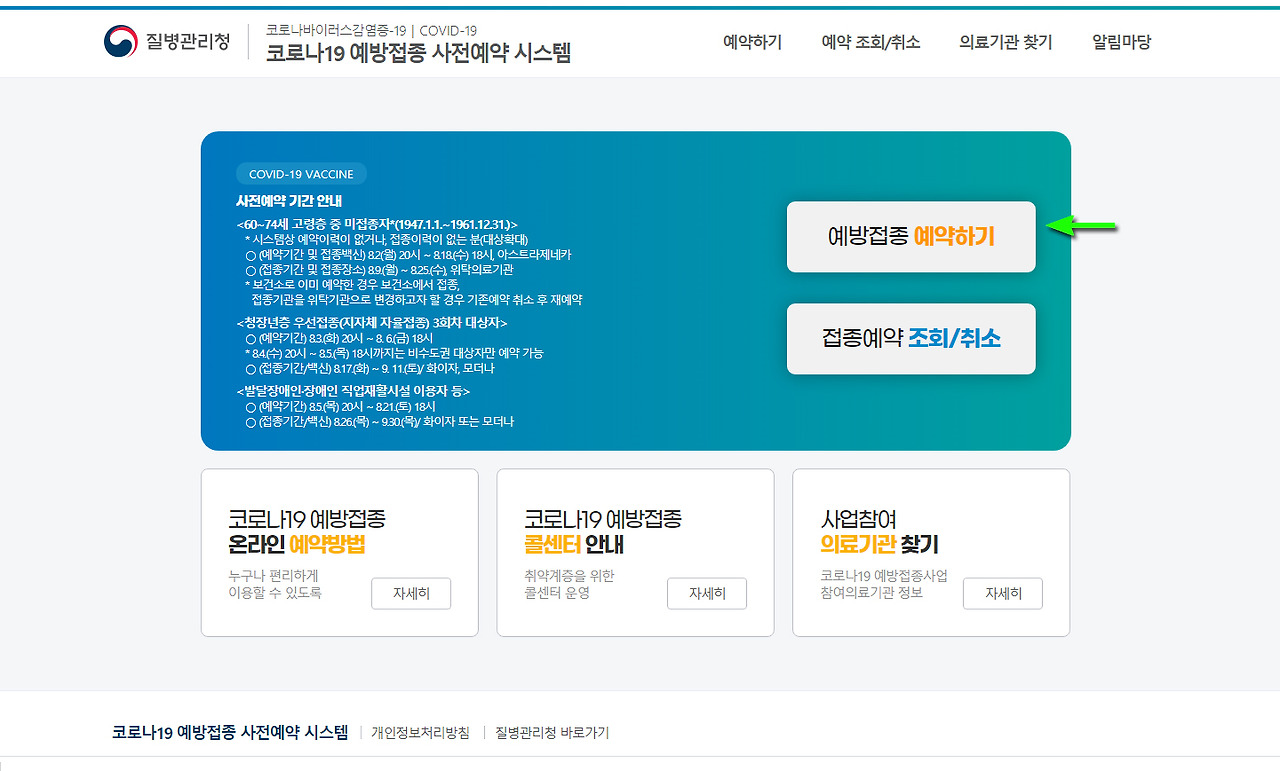Screen dimensions: 1280x771
Task: Click the footer 코로나19 예방접종 사전예약 시스템 text
Action: (230, 732)
